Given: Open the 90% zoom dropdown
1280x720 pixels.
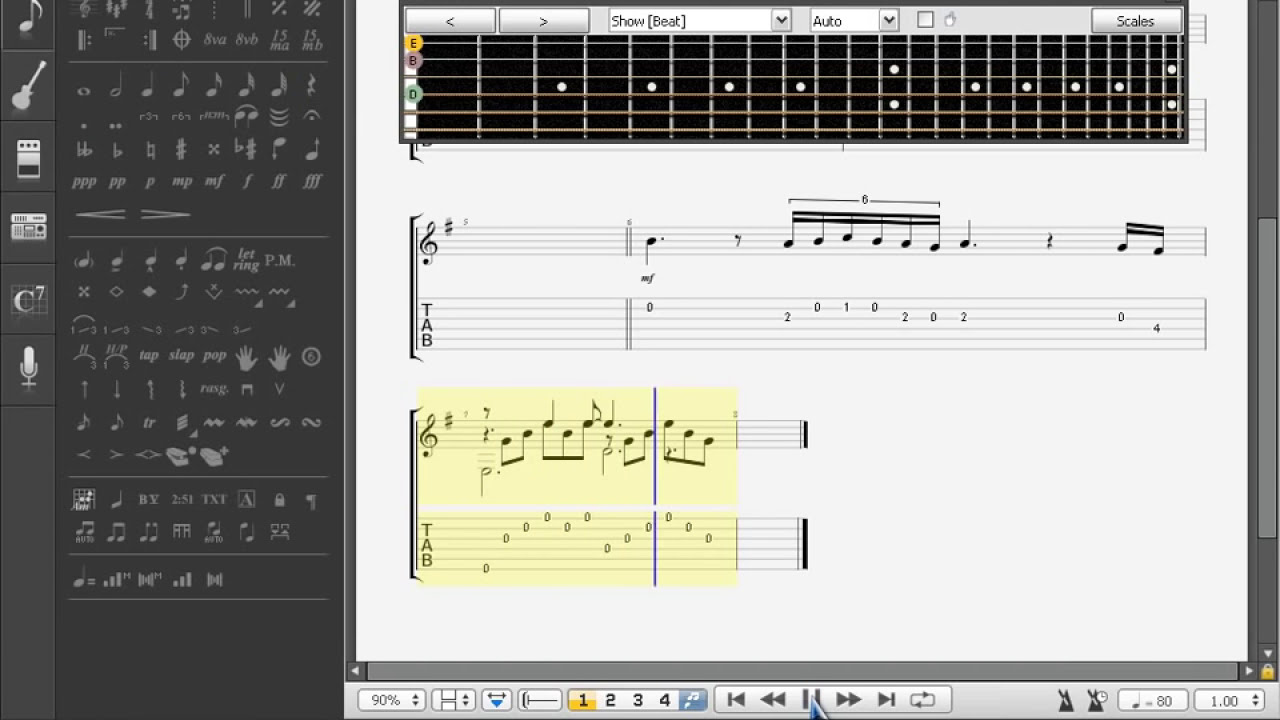Looking at the screenshot, I should [x=391, y=700].
